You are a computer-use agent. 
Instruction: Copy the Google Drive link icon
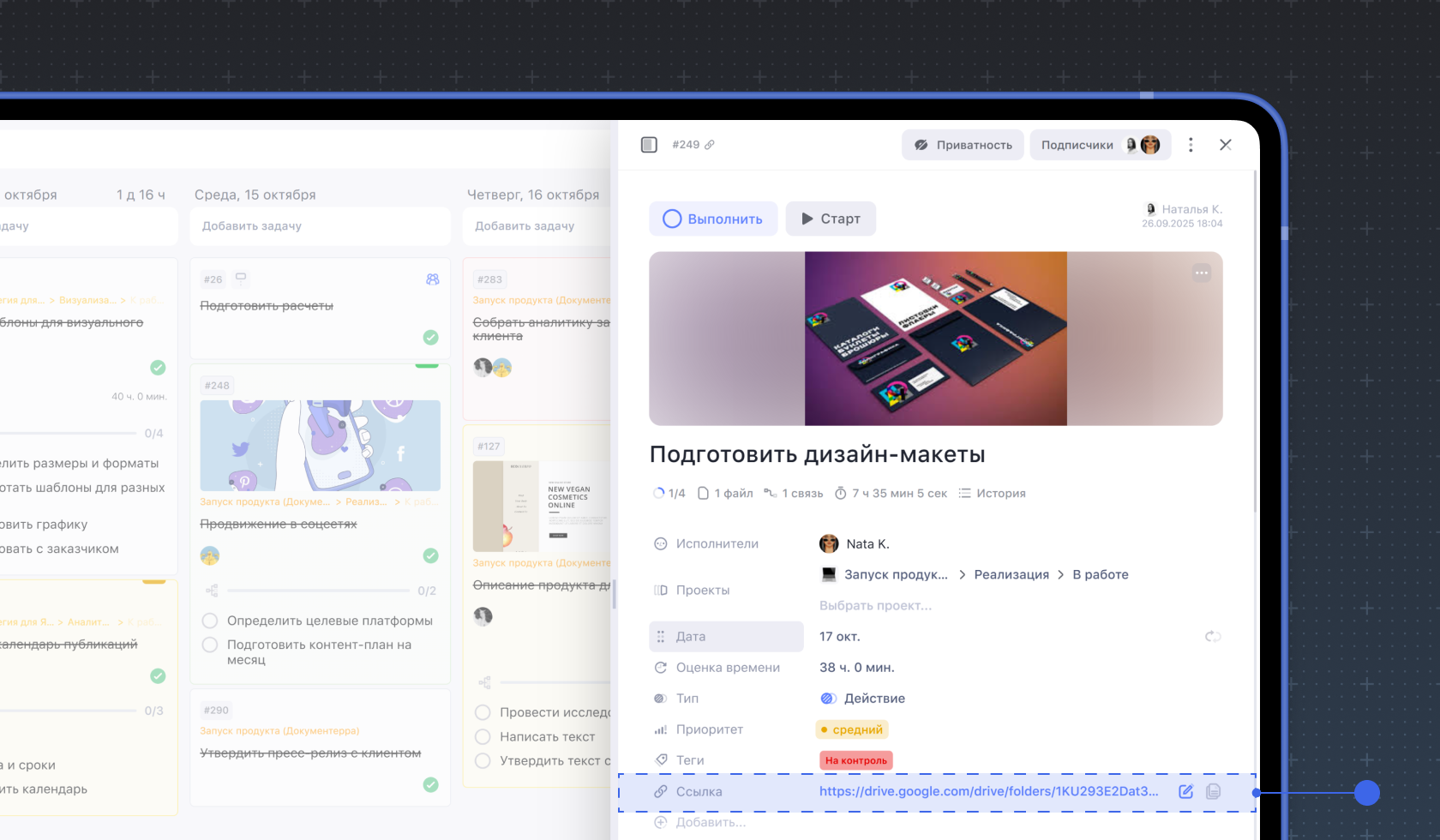tap(1213, 792)
